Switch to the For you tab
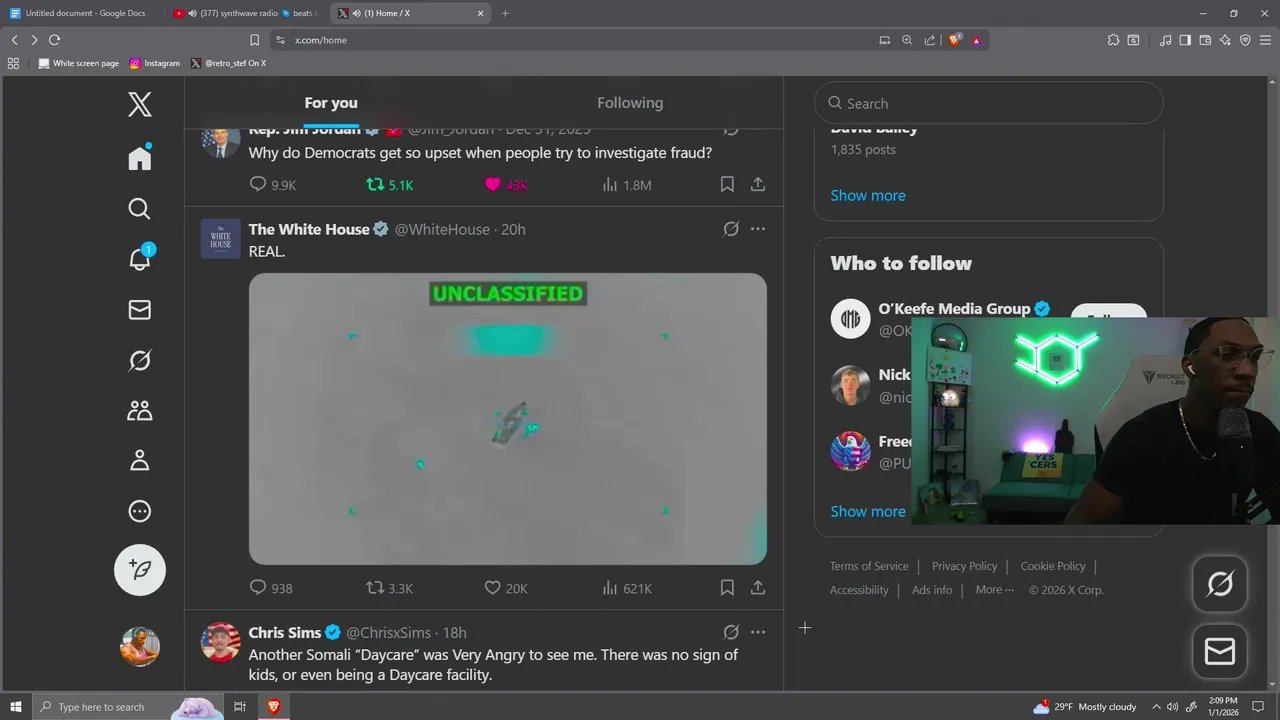Image resolution: width=1280 pixels, height=720 pixels. click(331, 103)
